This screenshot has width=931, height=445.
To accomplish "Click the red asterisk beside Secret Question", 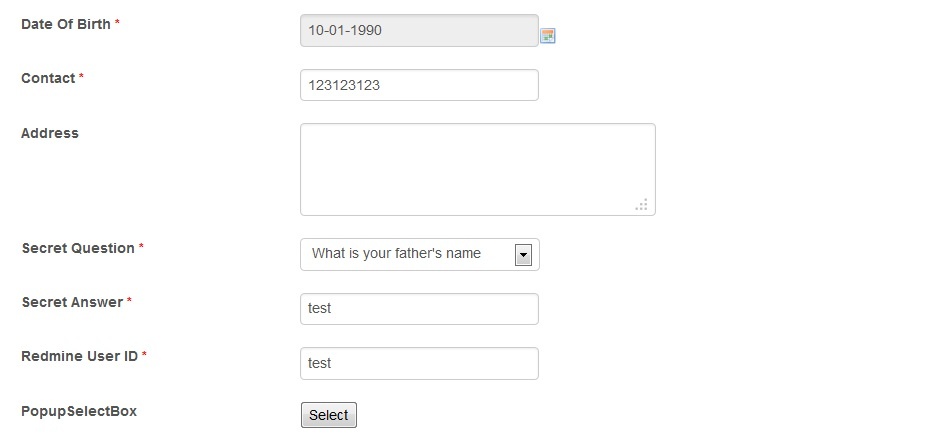I will pyautogui.click(x=141, y=247).
